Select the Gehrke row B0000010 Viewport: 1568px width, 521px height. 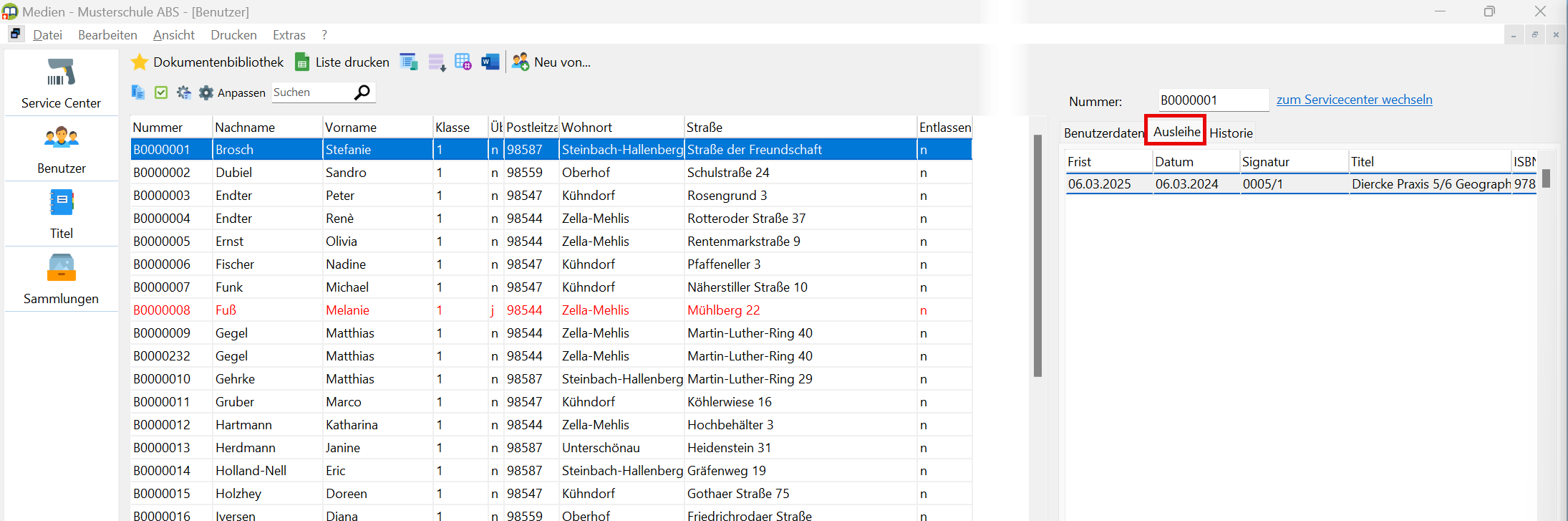[551, 379]
